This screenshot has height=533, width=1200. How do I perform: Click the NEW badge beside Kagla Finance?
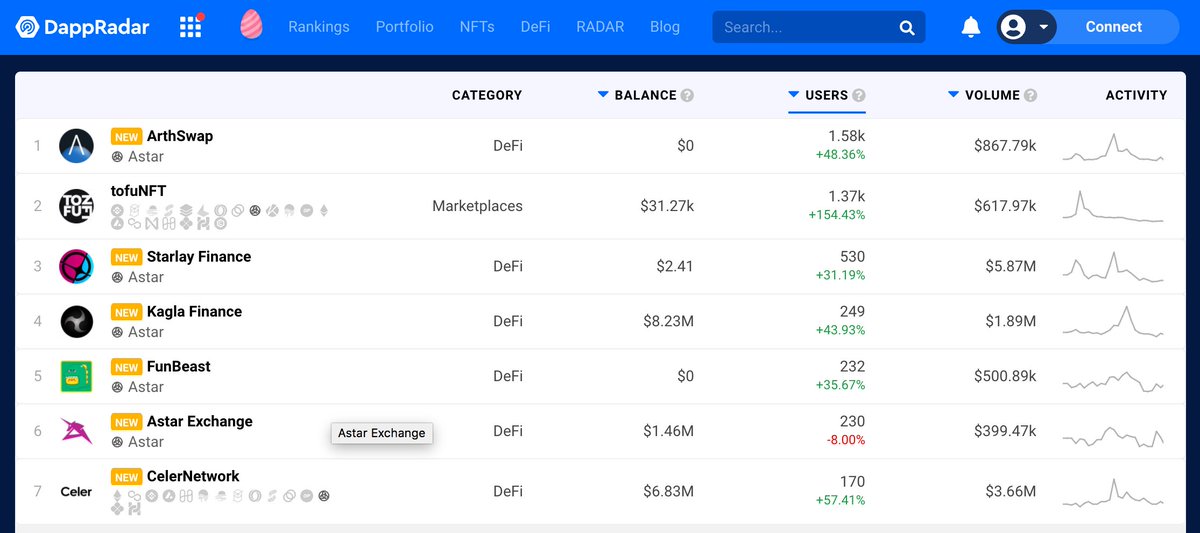point(126,312)
